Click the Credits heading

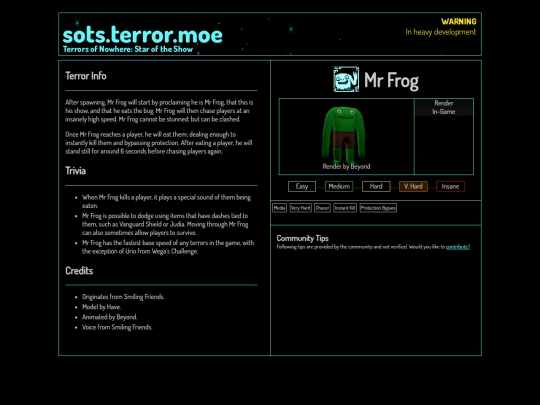pyautogui.click(x=79, y=271)
